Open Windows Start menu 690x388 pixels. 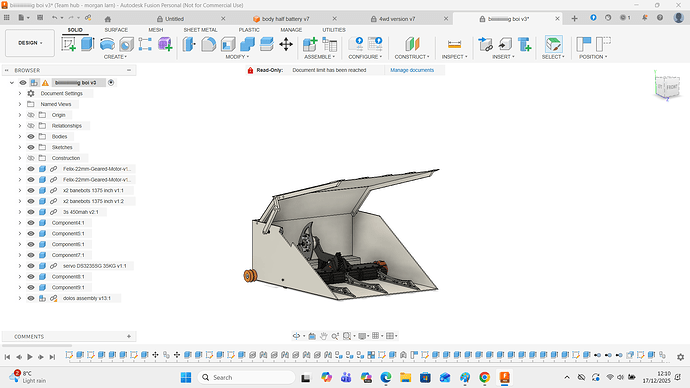[x=186, y=377]
